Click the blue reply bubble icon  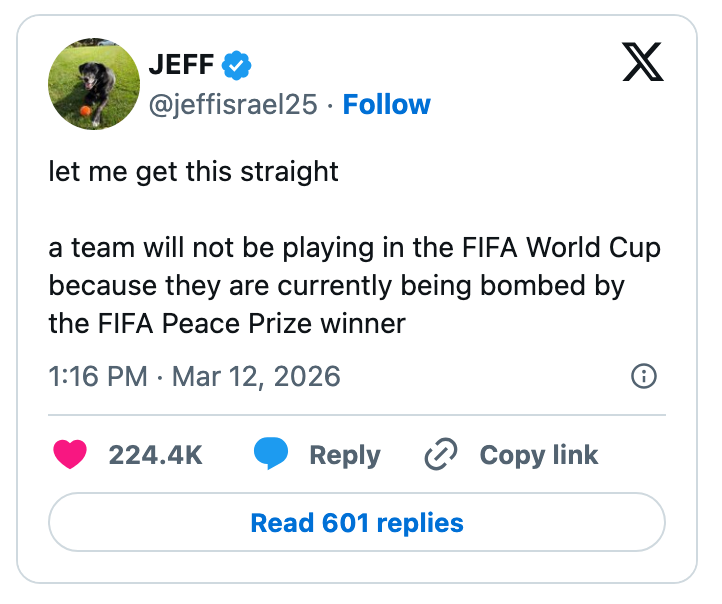click(270, 455)
